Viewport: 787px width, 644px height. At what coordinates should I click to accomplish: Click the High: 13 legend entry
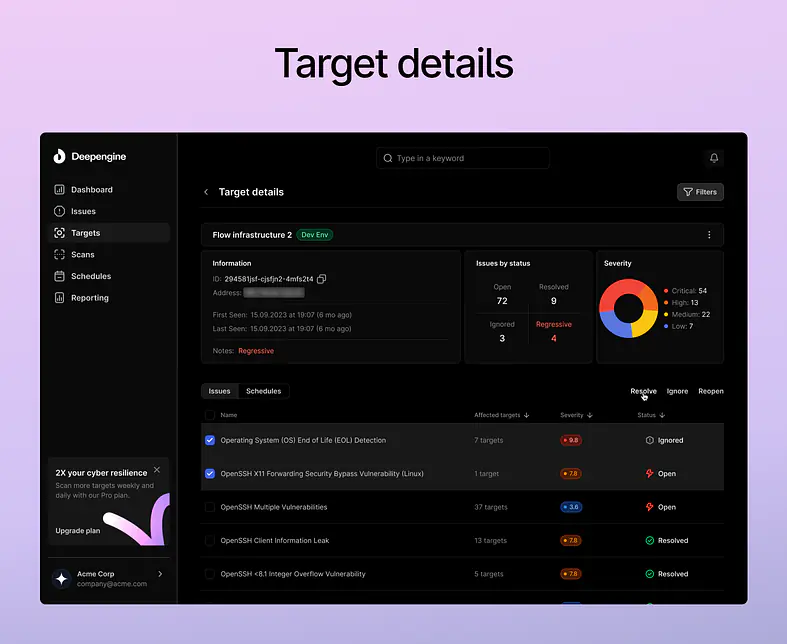pos(681,303)
